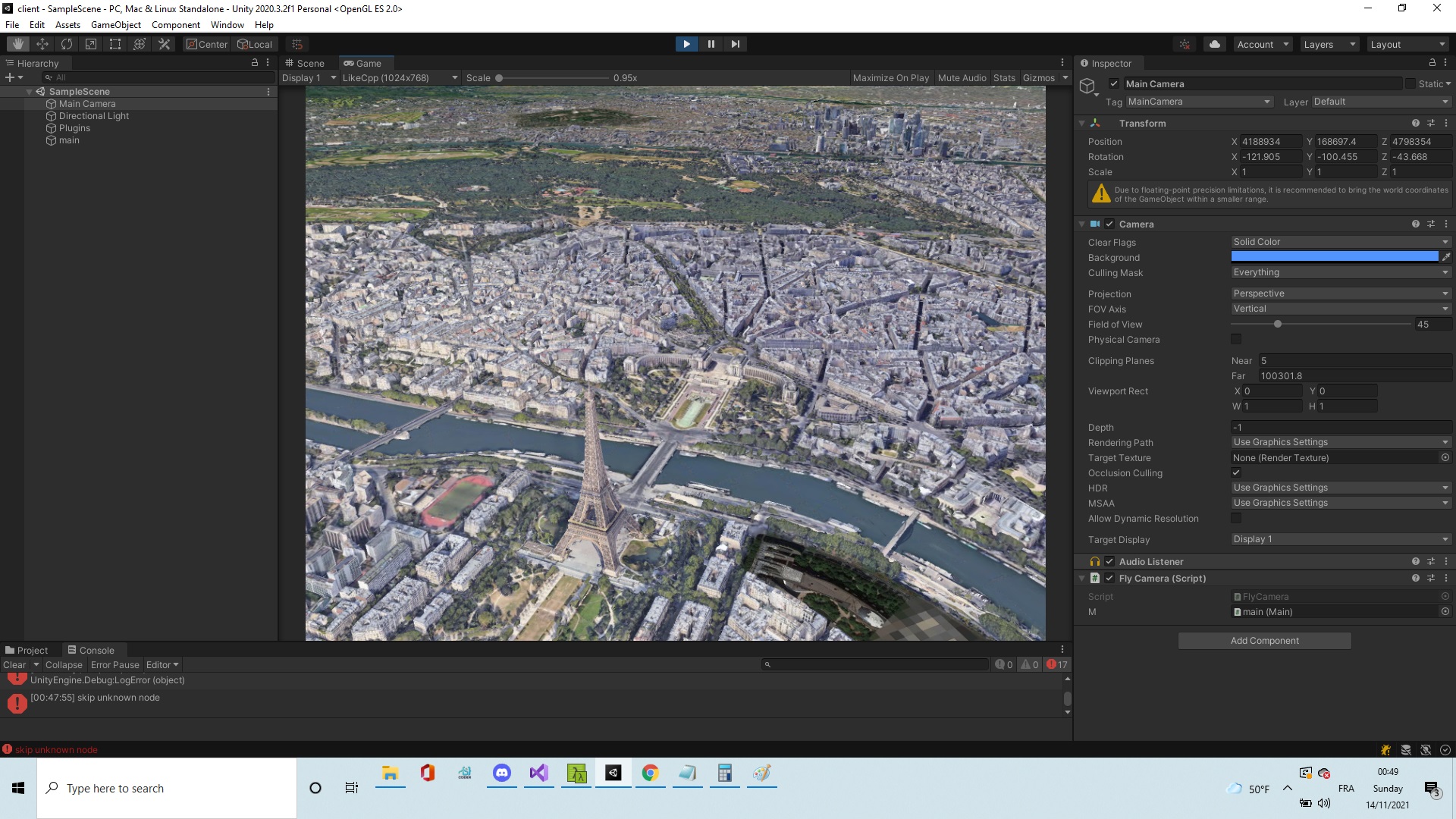Viewport: 1456px width, 819px height.
Task: Open Cloud services icon
Action: click(x=1215, y=44)
